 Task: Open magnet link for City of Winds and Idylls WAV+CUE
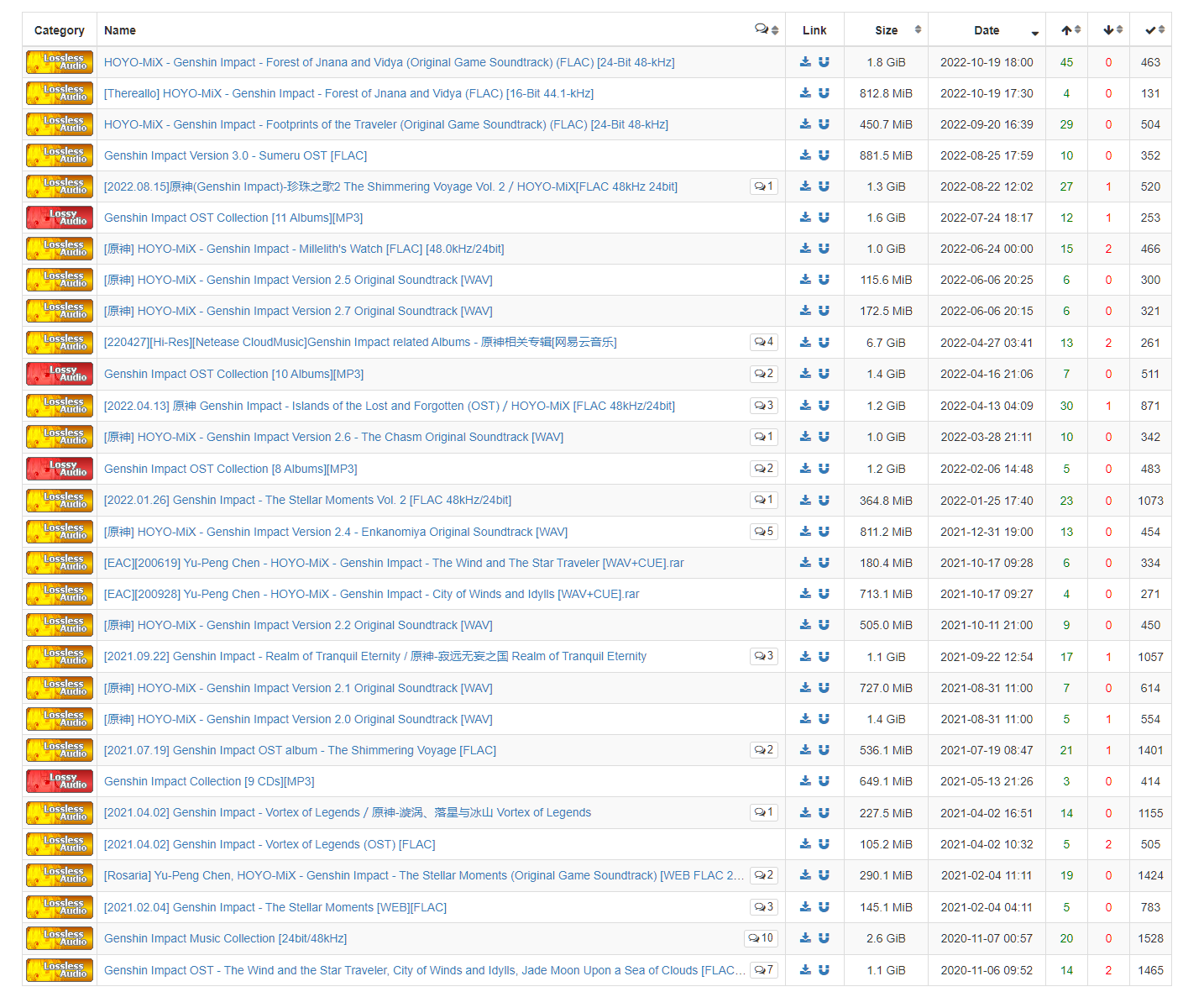(824, 594)
